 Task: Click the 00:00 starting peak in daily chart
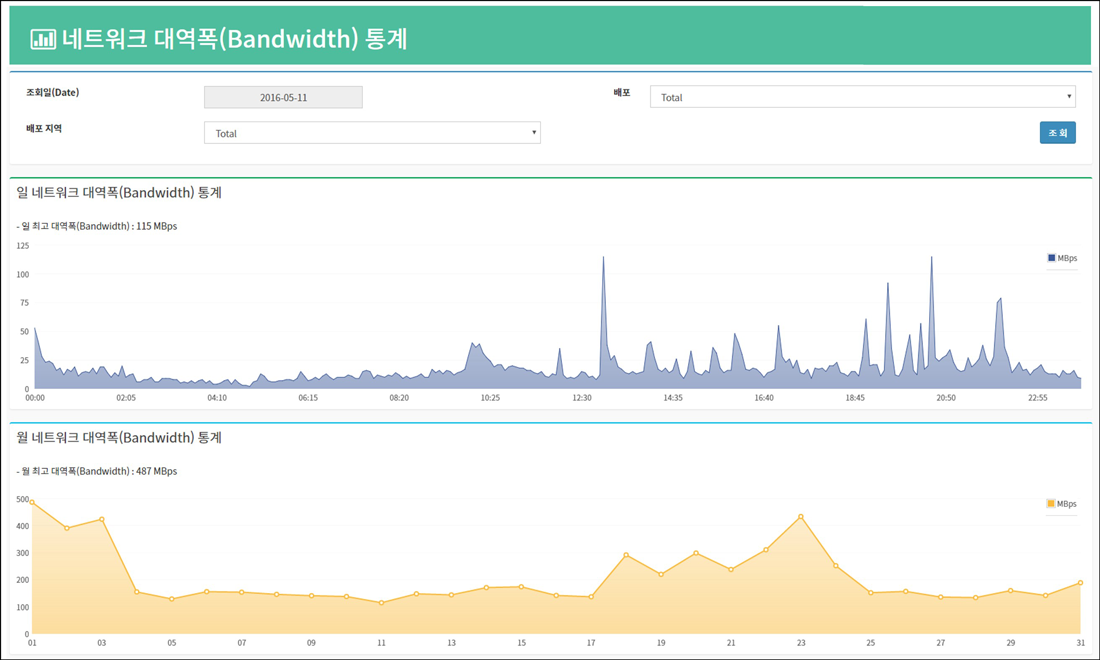coord(35,328)
